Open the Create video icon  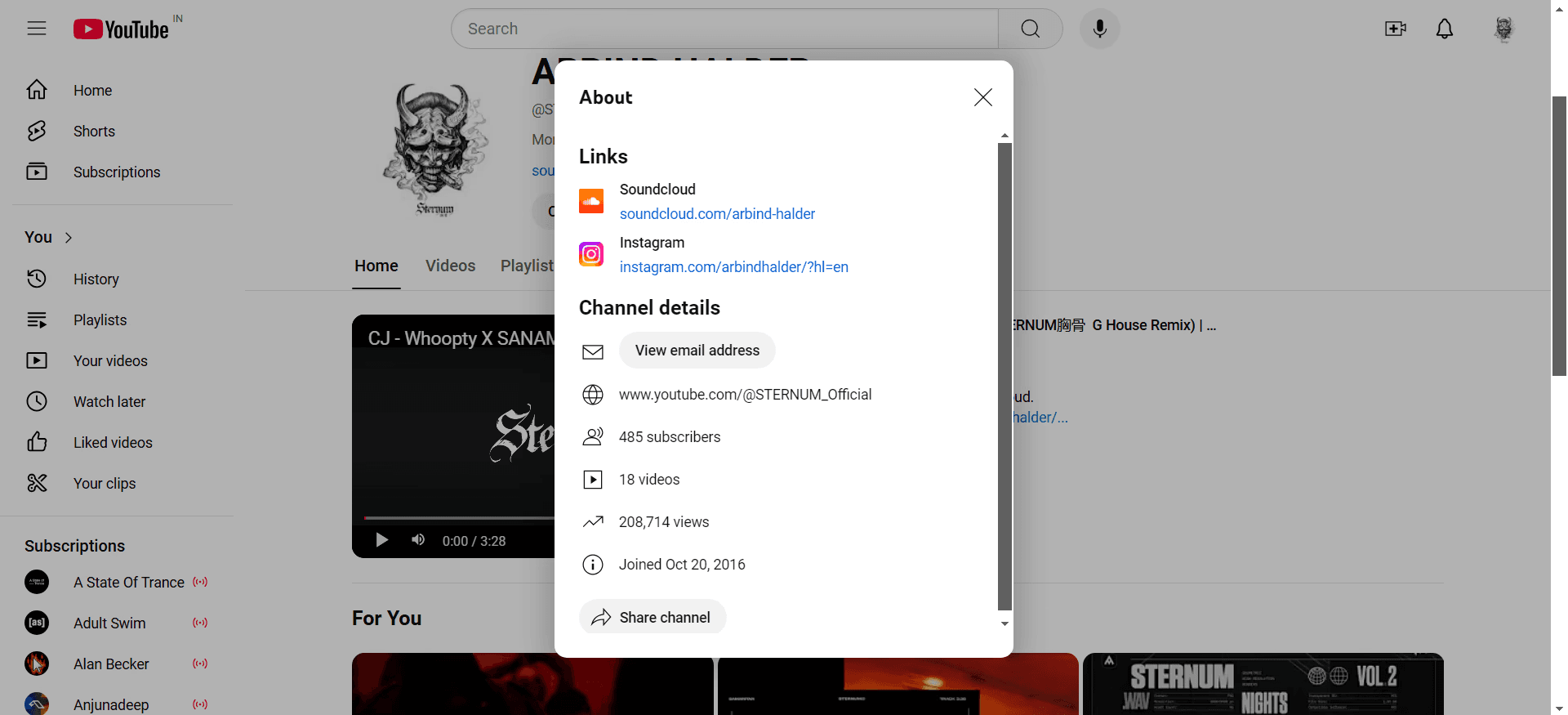tap(1396, 29)
